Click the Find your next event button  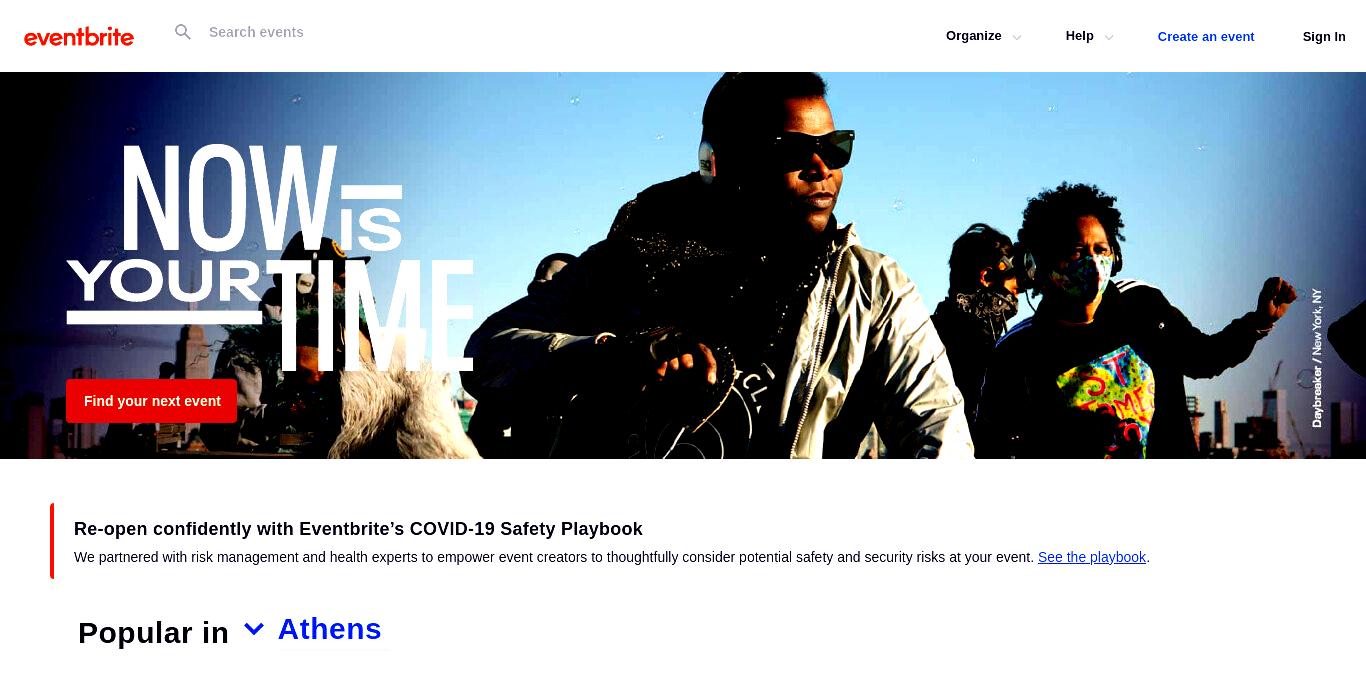click(152, 401)
